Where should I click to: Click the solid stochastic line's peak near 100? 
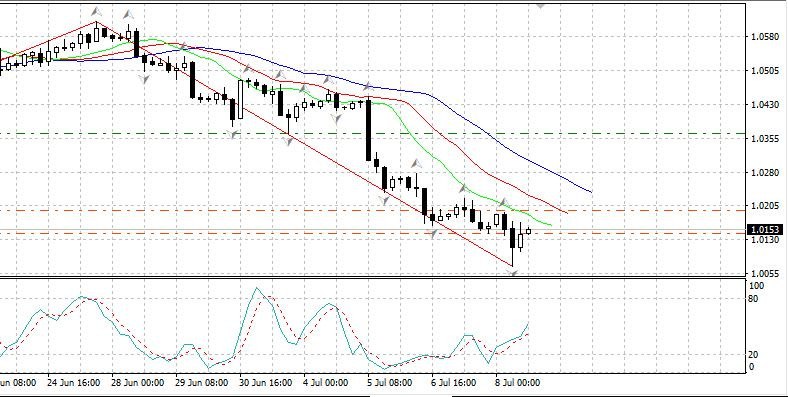tap(257, 289)
